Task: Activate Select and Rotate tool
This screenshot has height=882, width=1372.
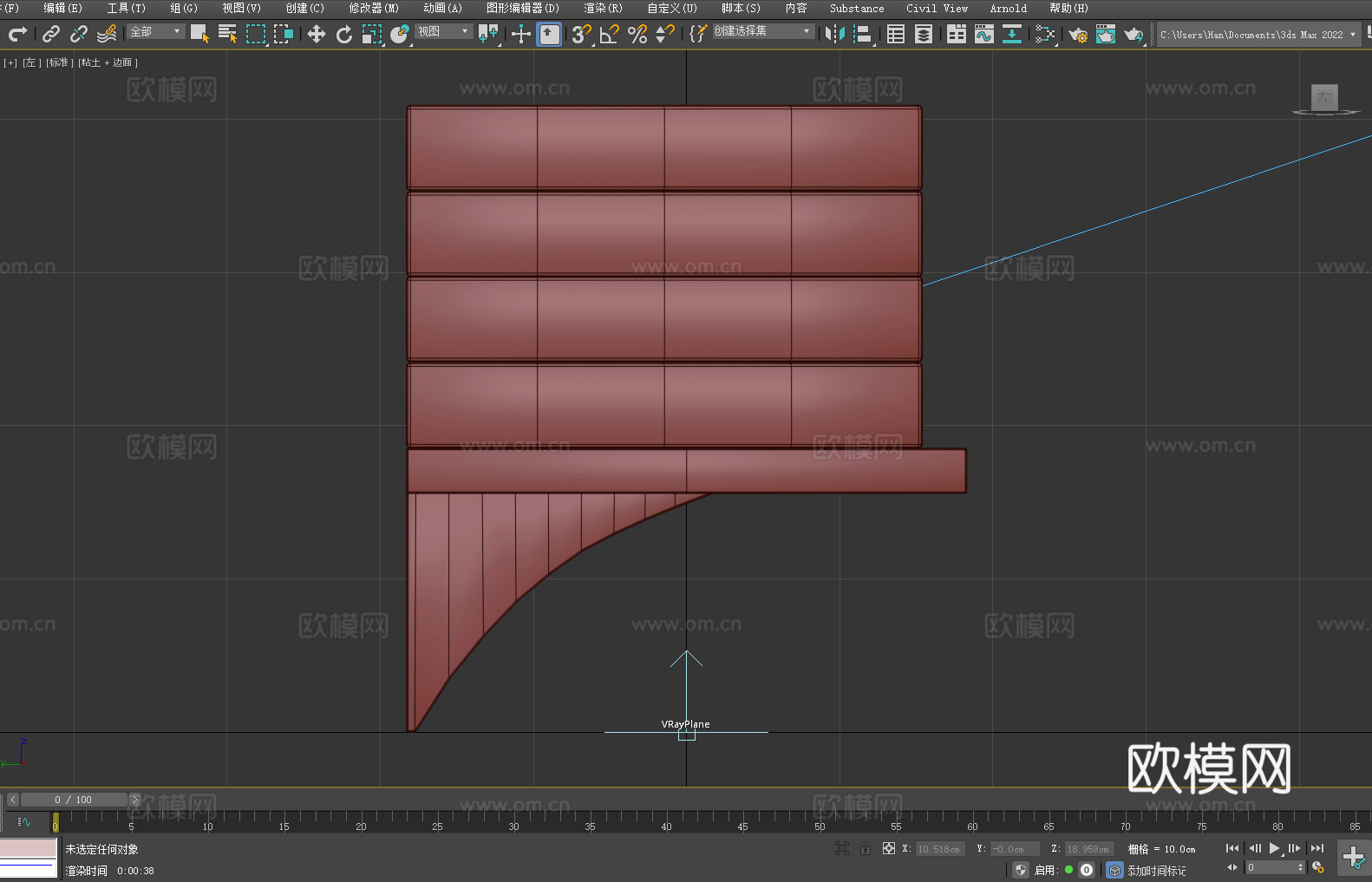Action: tap(344, 34)
